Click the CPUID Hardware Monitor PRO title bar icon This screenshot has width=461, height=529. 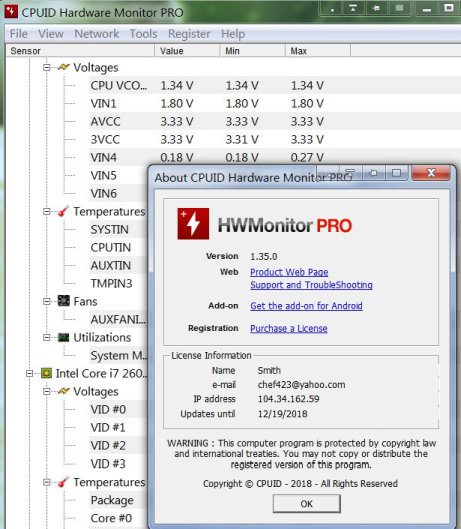[x=11, y=11]
